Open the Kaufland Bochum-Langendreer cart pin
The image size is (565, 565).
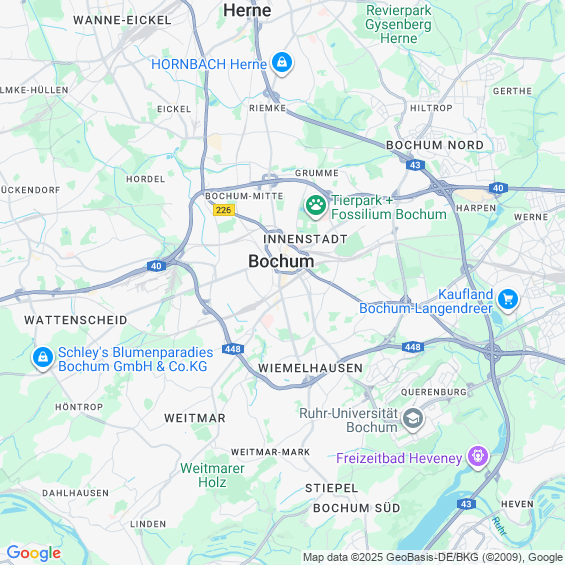pos(508,300)
